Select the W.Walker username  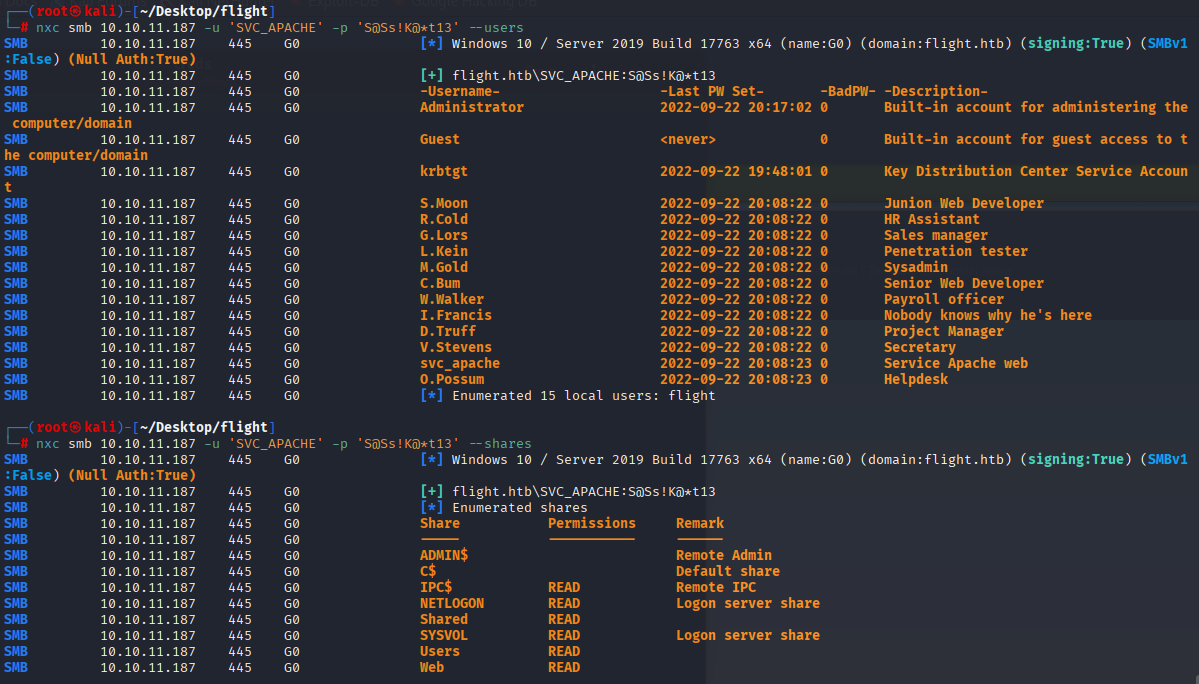click(x=452, y=300)
